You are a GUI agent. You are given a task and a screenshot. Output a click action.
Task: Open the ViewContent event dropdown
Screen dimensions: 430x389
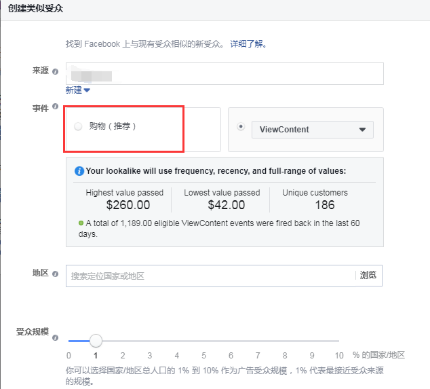pos(312,130)
